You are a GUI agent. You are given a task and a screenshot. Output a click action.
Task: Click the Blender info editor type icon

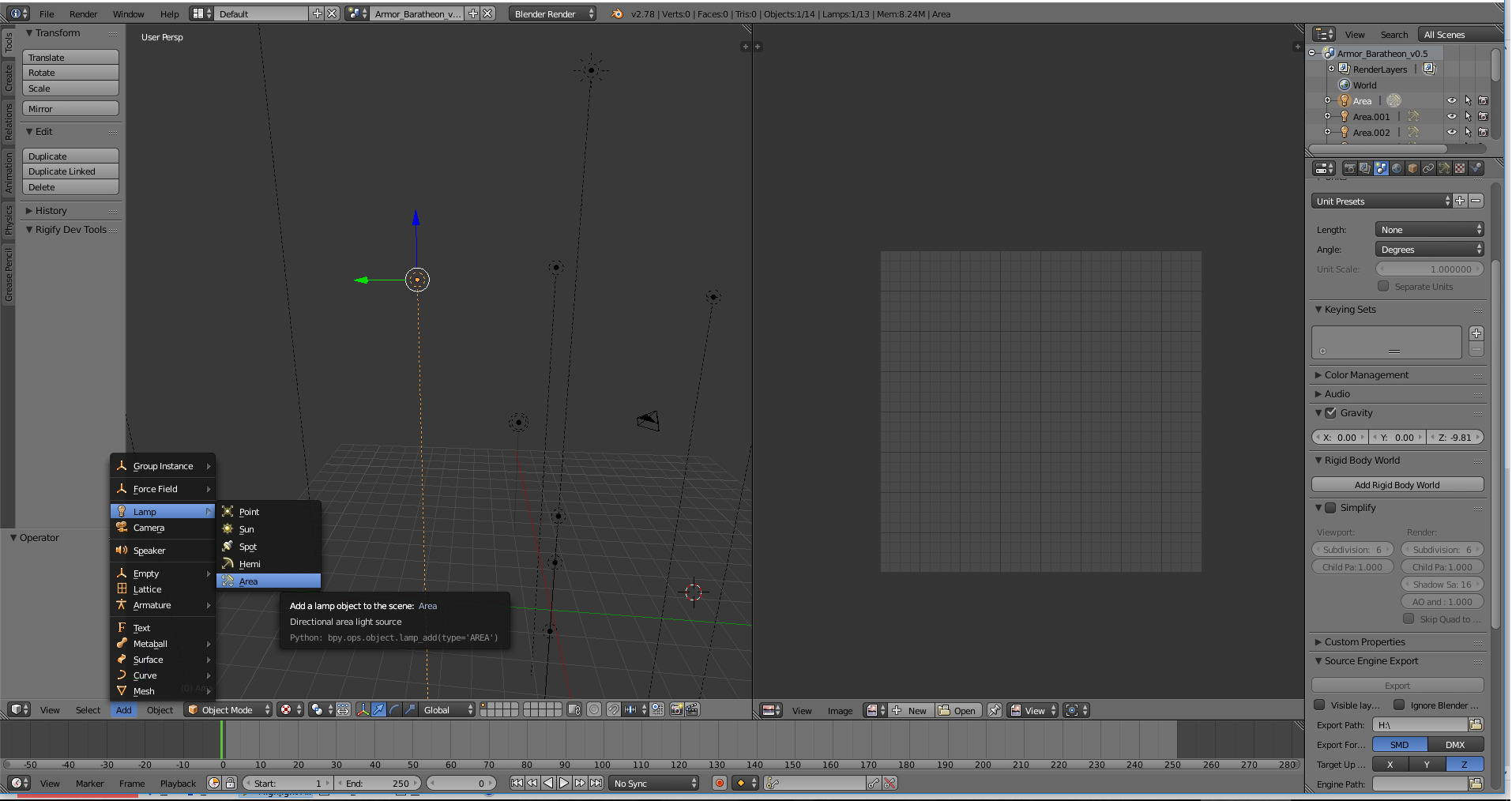pyautogui.click(x=18, y=13)
